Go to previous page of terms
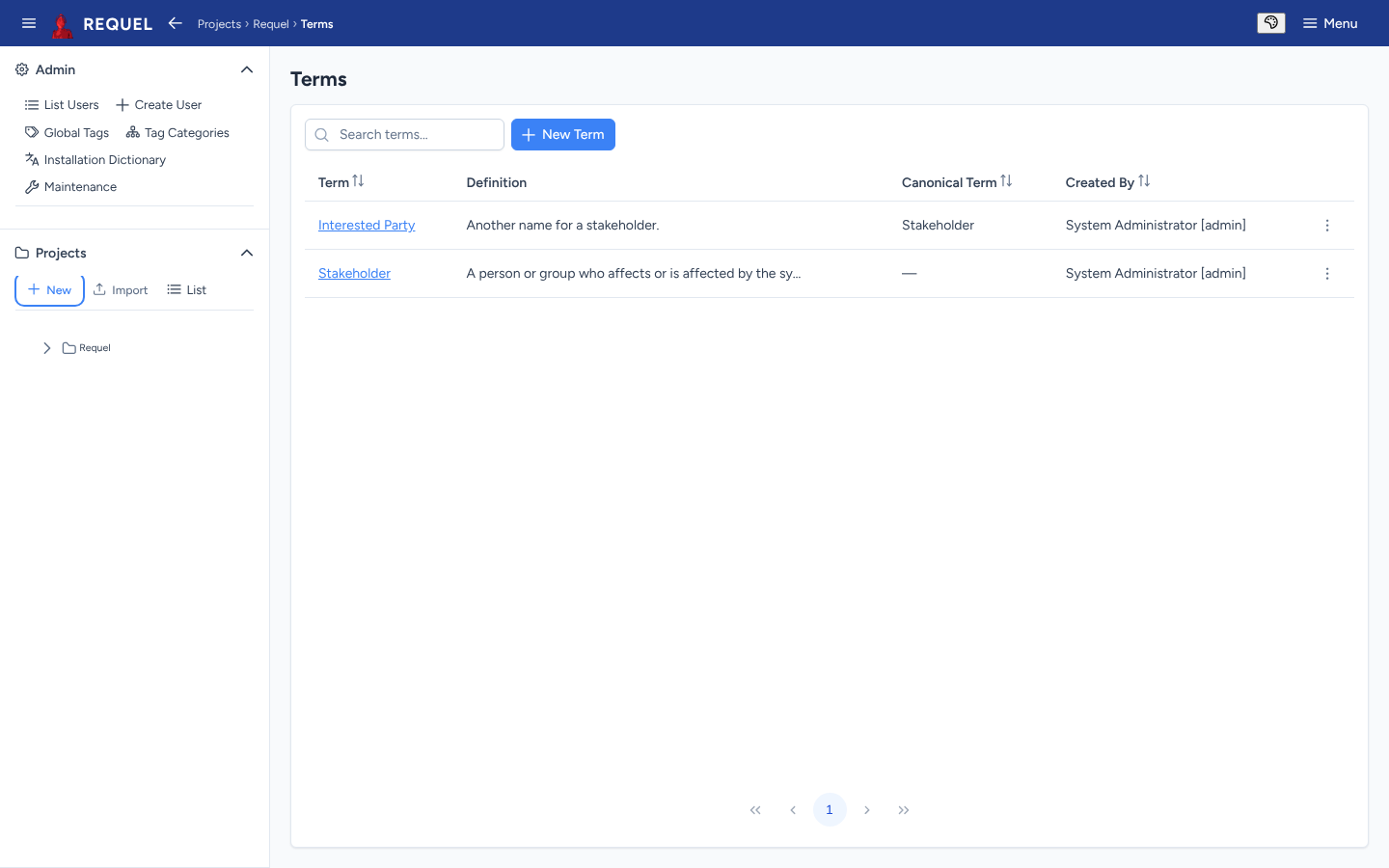 tap(793, 810)
